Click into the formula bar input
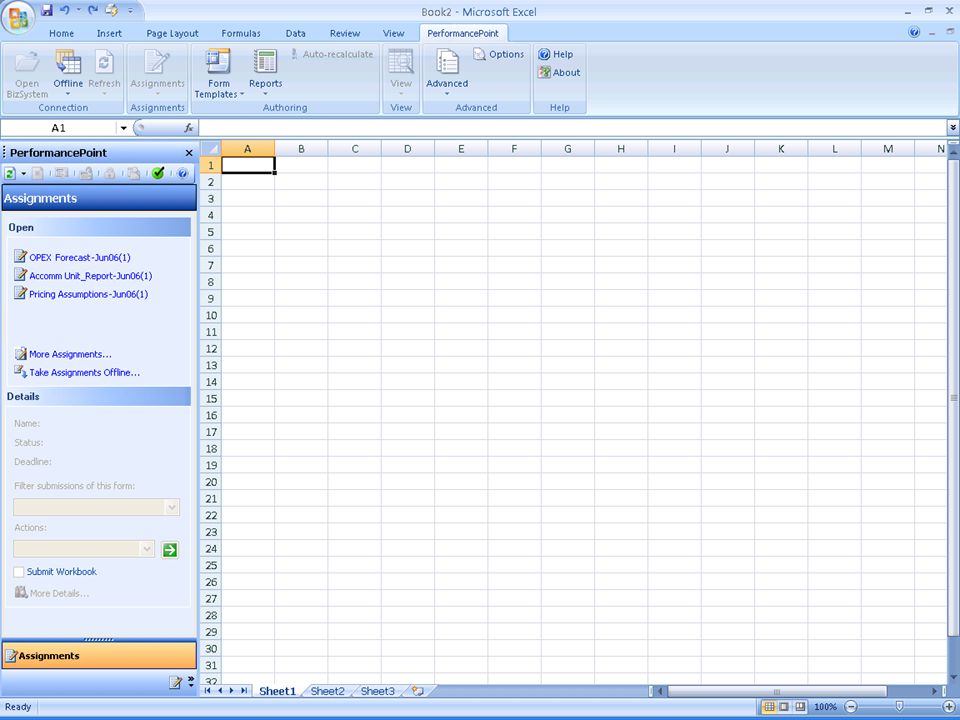This screenshot has height=720, width=960. click(572, 127)
